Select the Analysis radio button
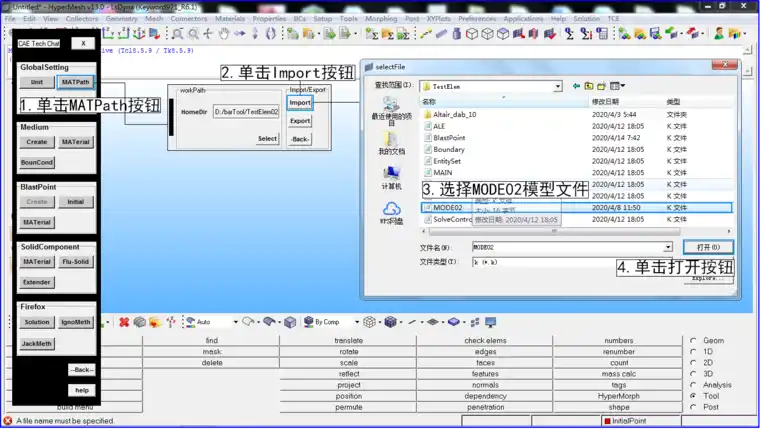Viewport: 760px width, 429px height. point(694,385)
